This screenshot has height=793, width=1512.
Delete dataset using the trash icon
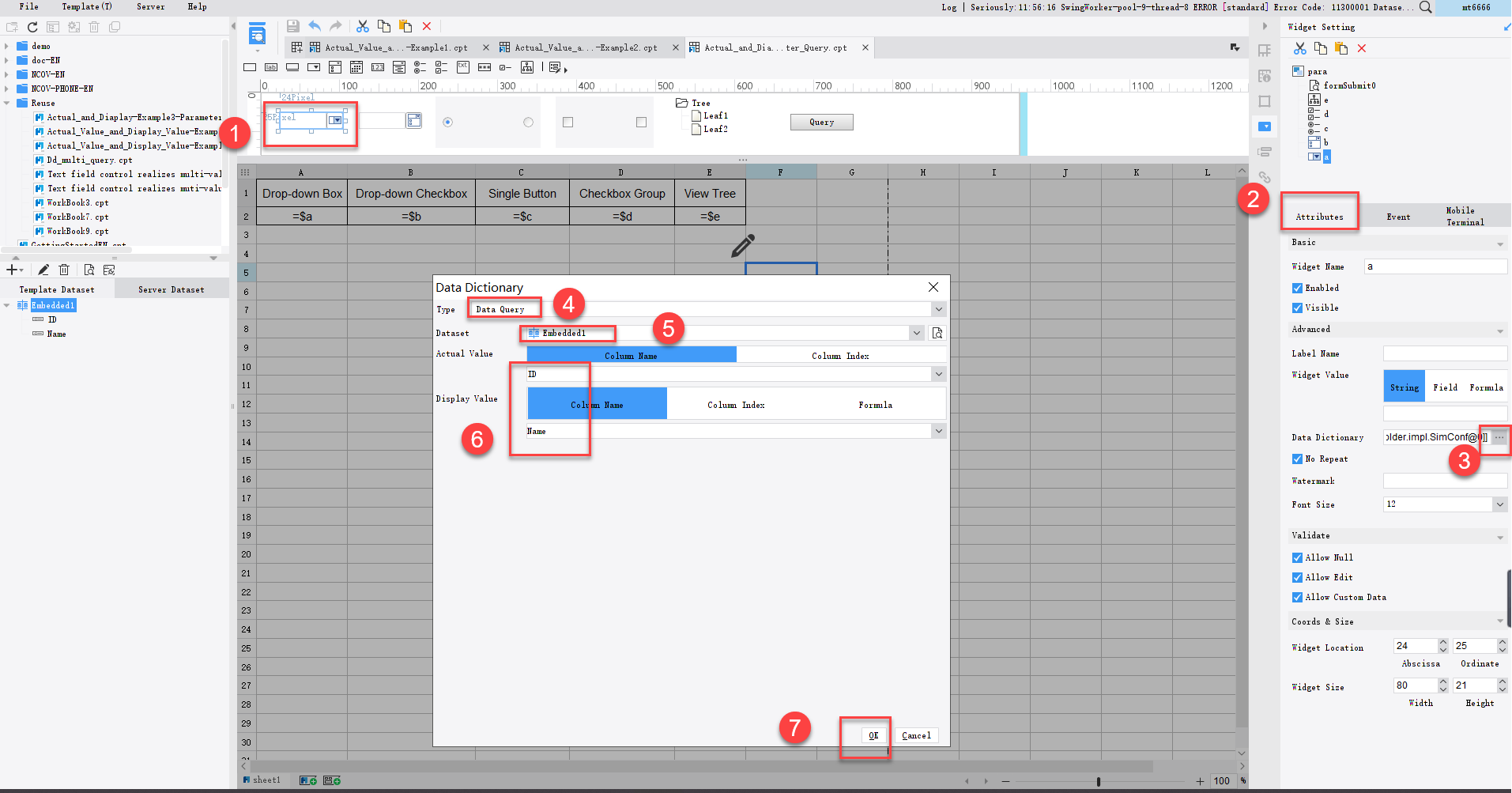(64, 270)
